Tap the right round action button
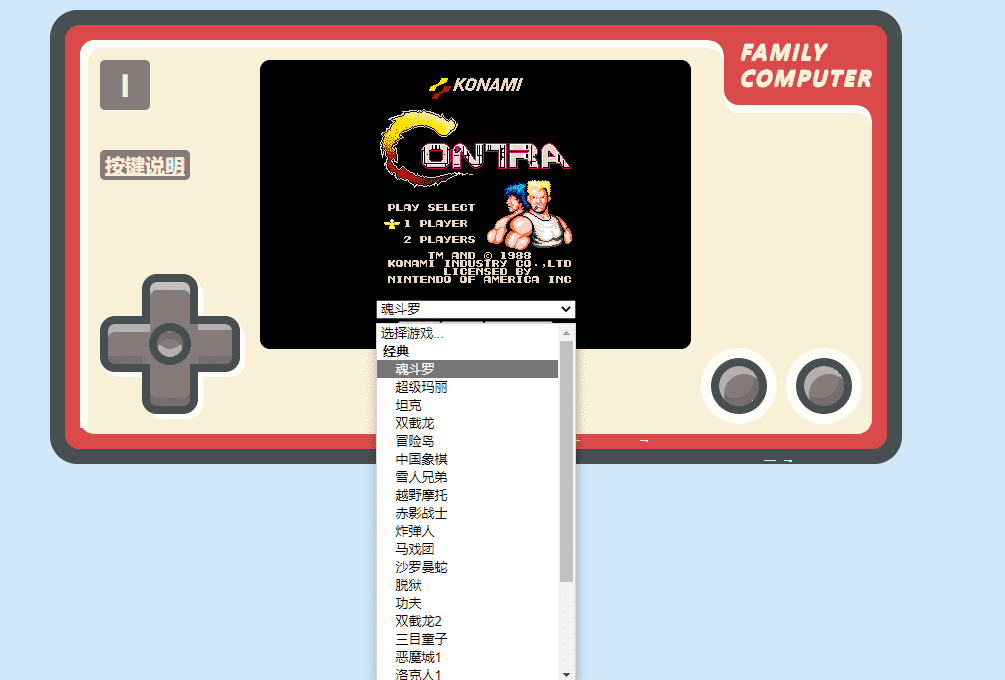Image resolution: width=1005 pixels, height=680 pixels. (824, 386)
